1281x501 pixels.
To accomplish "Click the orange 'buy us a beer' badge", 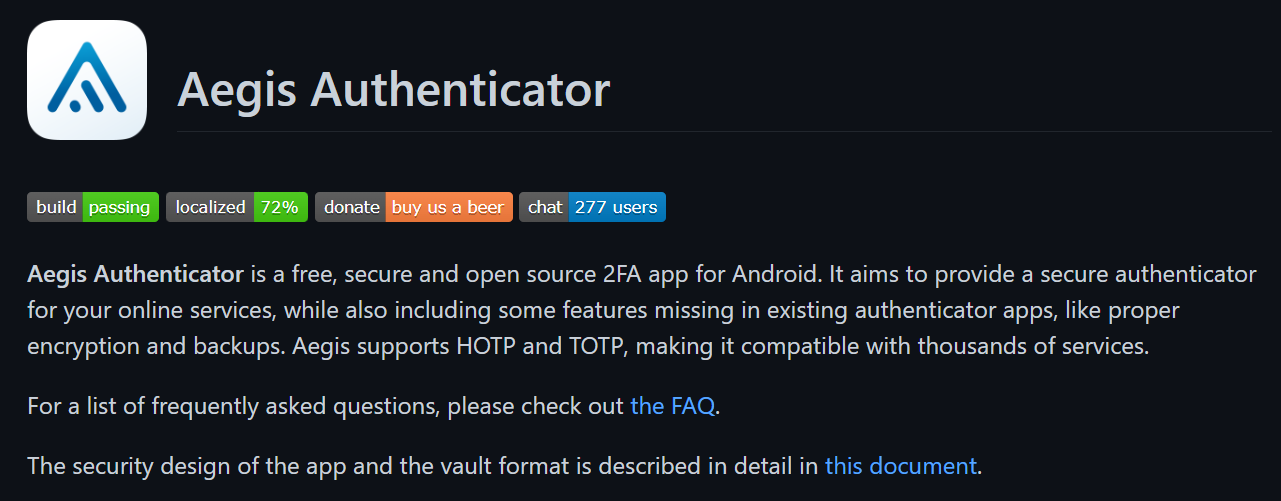I will click(x=448, y=207).
